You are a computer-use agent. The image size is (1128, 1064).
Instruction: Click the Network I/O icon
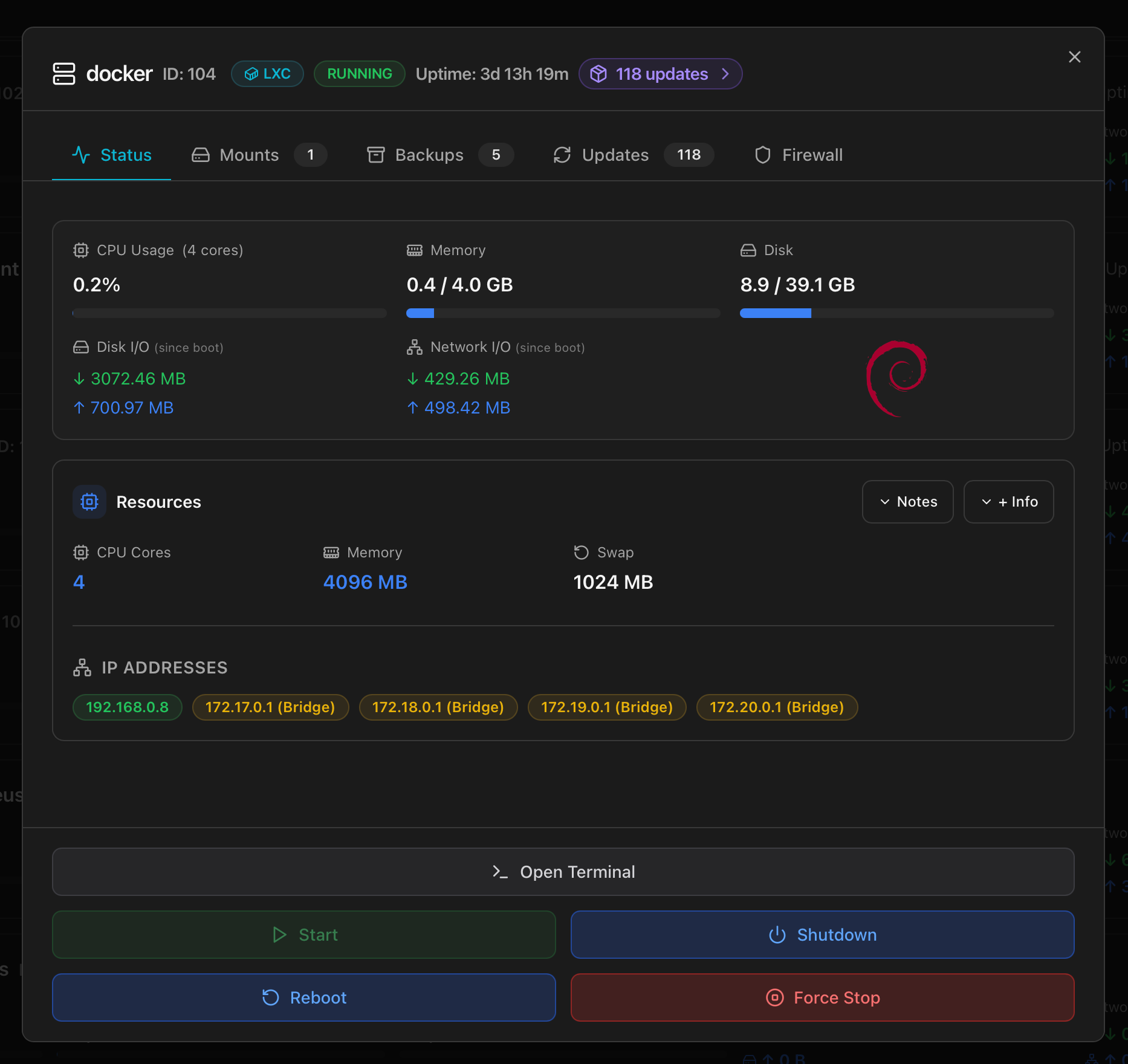coord(415,347)
